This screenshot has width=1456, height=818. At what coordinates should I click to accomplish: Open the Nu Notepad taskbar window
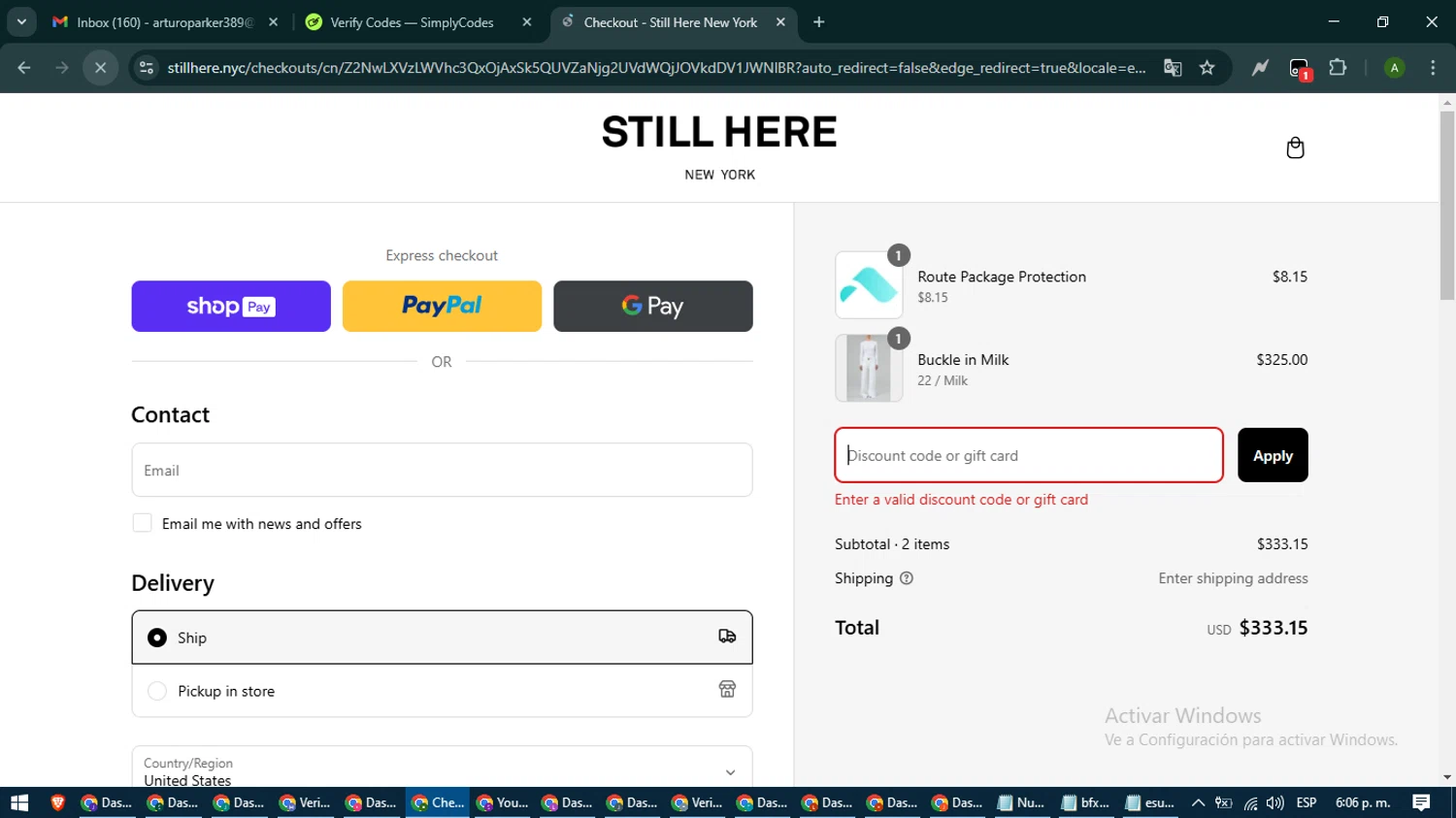point(1021,802)
